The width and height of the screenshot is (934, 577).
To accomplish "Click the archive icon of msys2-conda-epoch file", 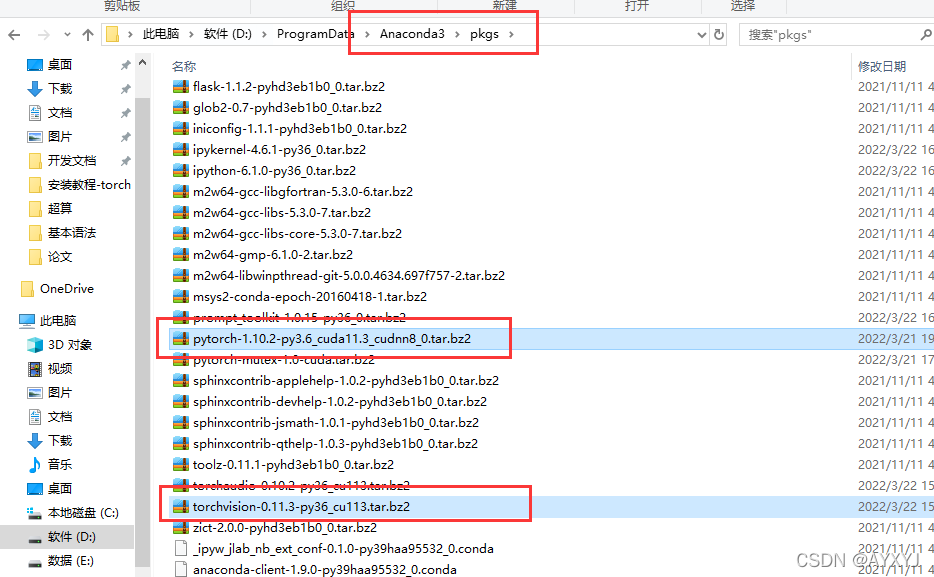I will click(181, 297).
